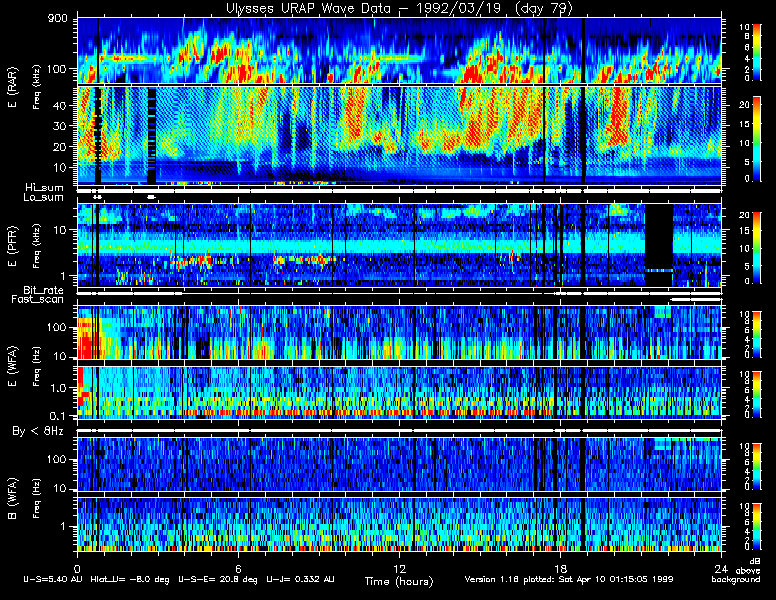This screenshot has width=776, height=600.
Task: Select the 24 hour tick label
Action: coord(721,568)
